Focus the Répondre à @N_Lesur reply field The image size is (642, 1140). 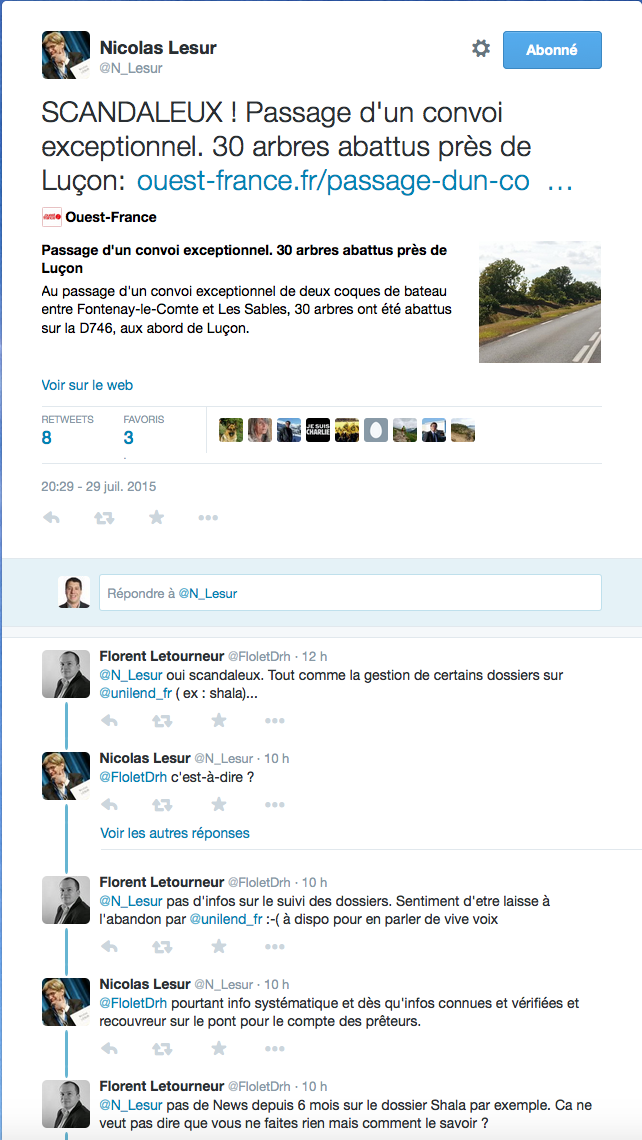[x=350, y=593]
